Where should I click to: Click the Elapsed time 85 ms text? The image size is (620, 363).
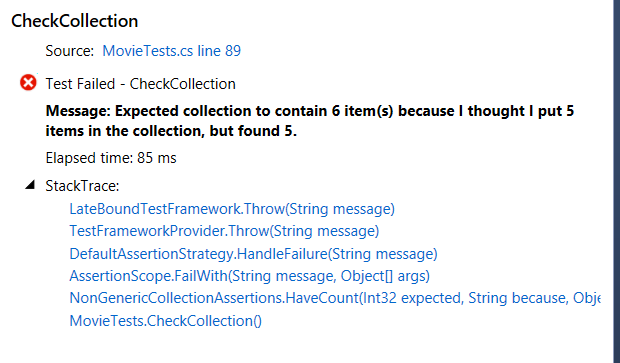point(111,158)
